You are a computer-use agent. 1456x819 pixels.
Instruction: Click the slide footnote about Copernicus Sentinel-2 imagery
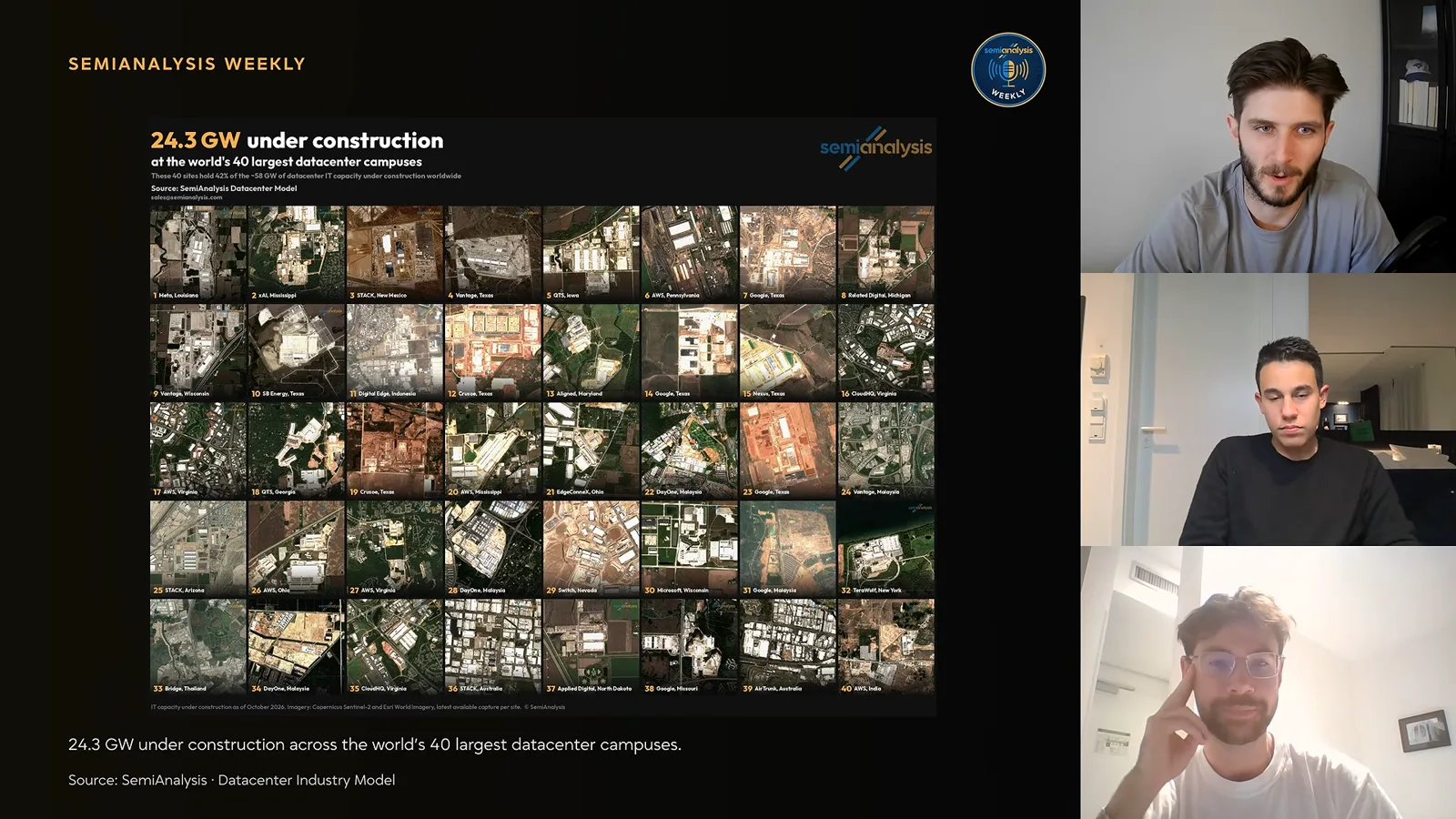tap(358, 707)
